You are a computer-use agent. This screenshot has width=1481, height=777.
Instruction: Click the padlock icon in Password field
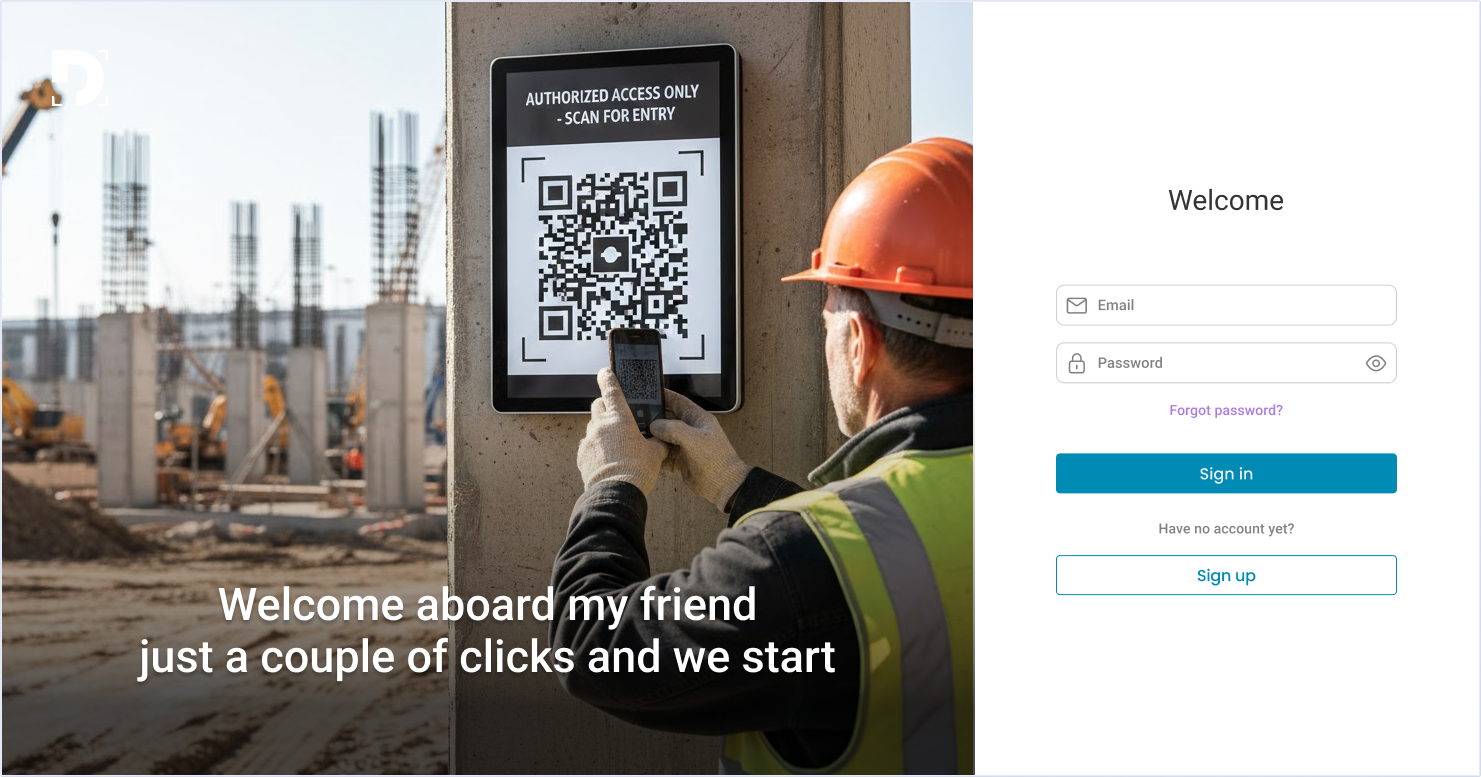tap(1077, 363)
